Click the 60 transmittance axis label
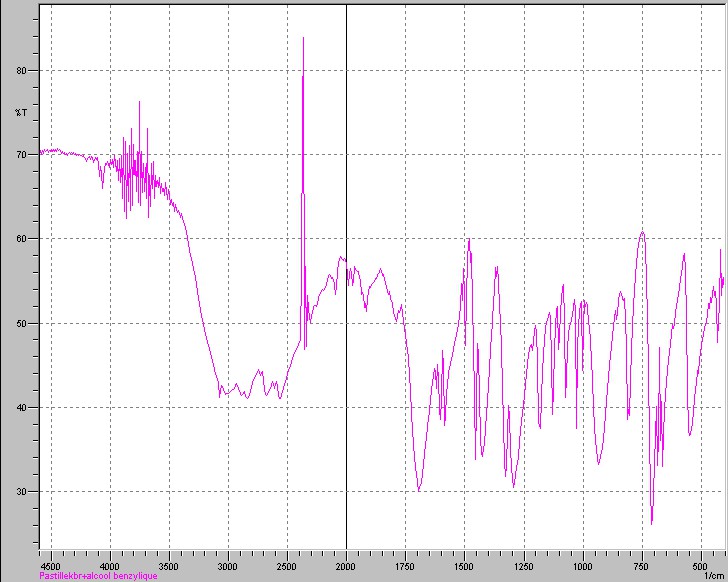Image resolution: width=728 pixels, height=582 pixels. point(22,239)
